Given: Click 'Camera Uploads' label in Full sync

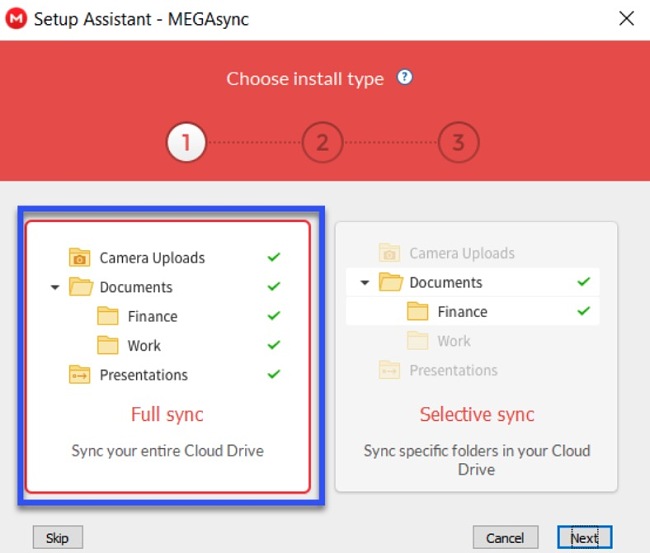Looking at the screenshot, I should click(x=152, y=258).
